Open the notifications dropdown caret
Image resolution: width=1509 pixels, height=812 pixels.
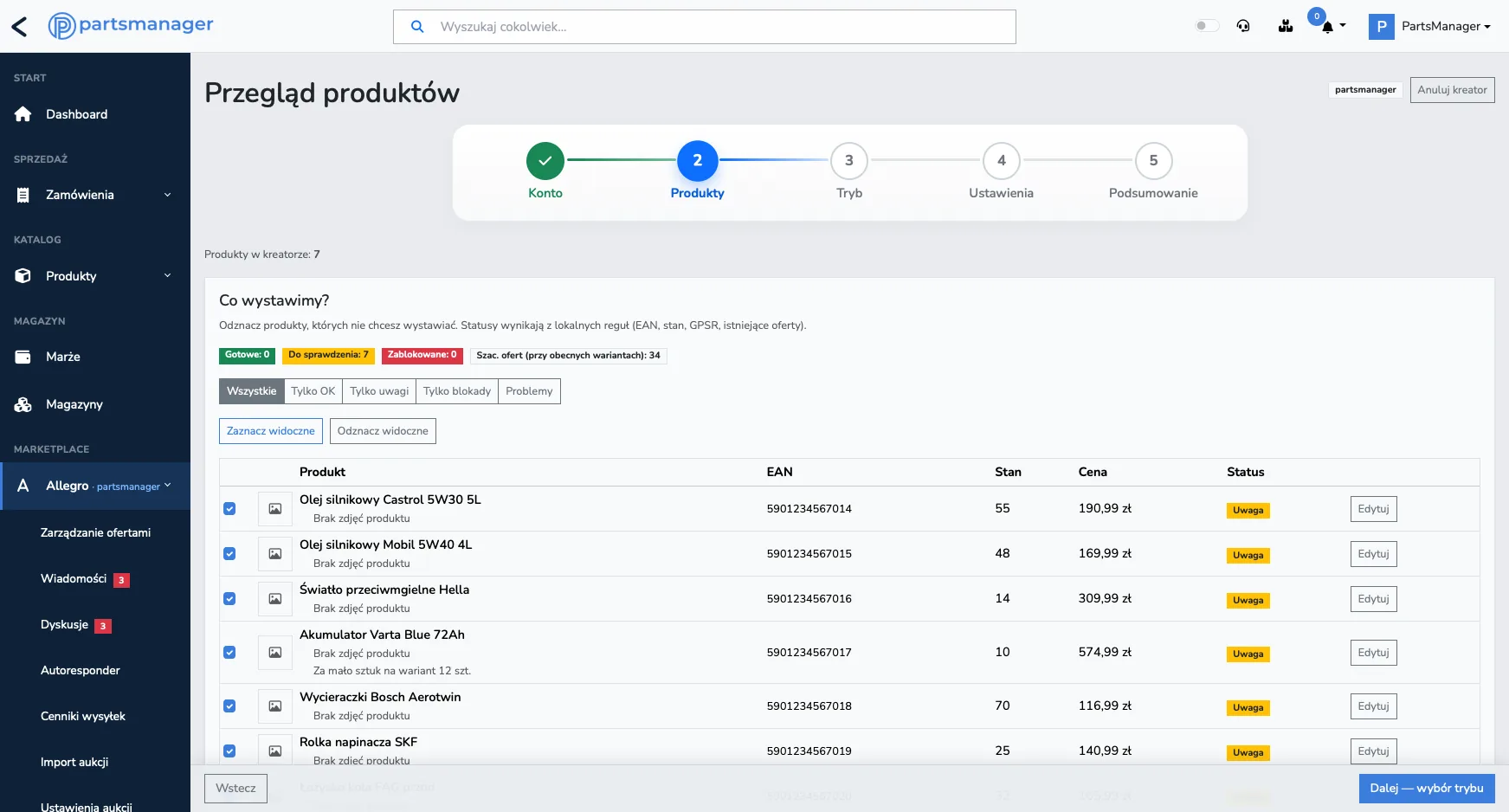[x=1343, y=26]
